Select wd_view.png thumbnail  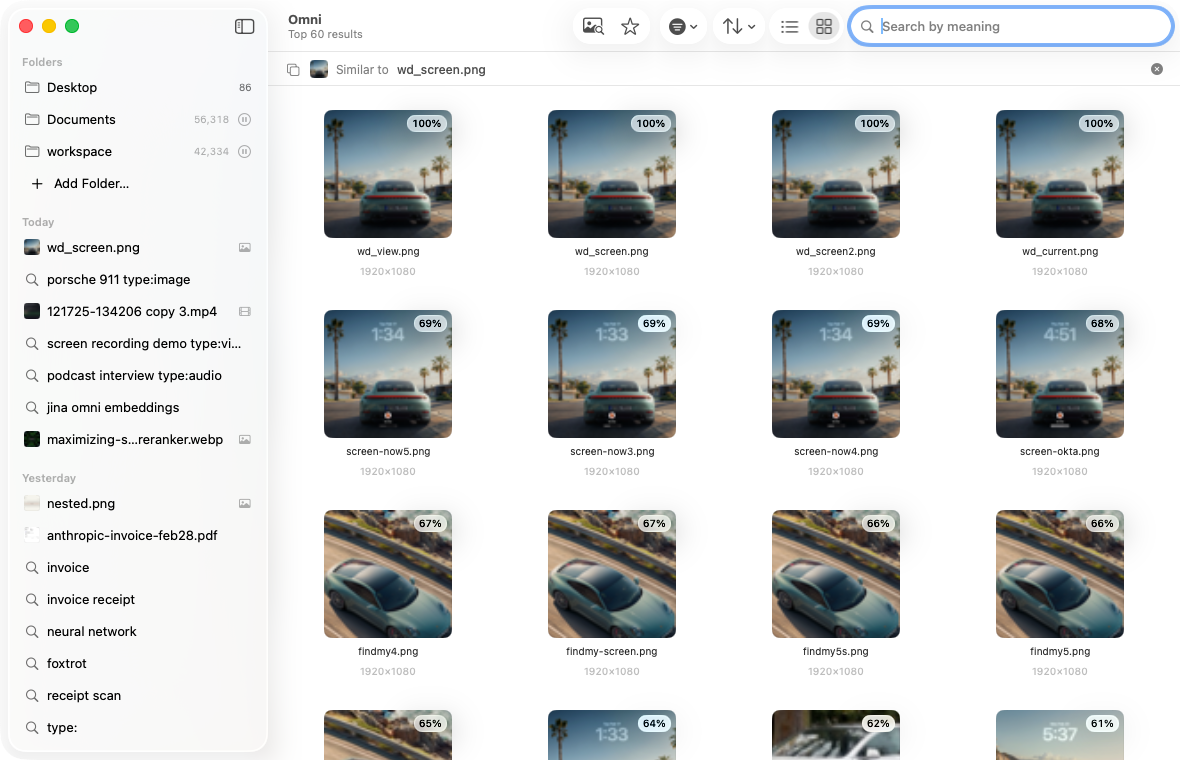point(388,174)
